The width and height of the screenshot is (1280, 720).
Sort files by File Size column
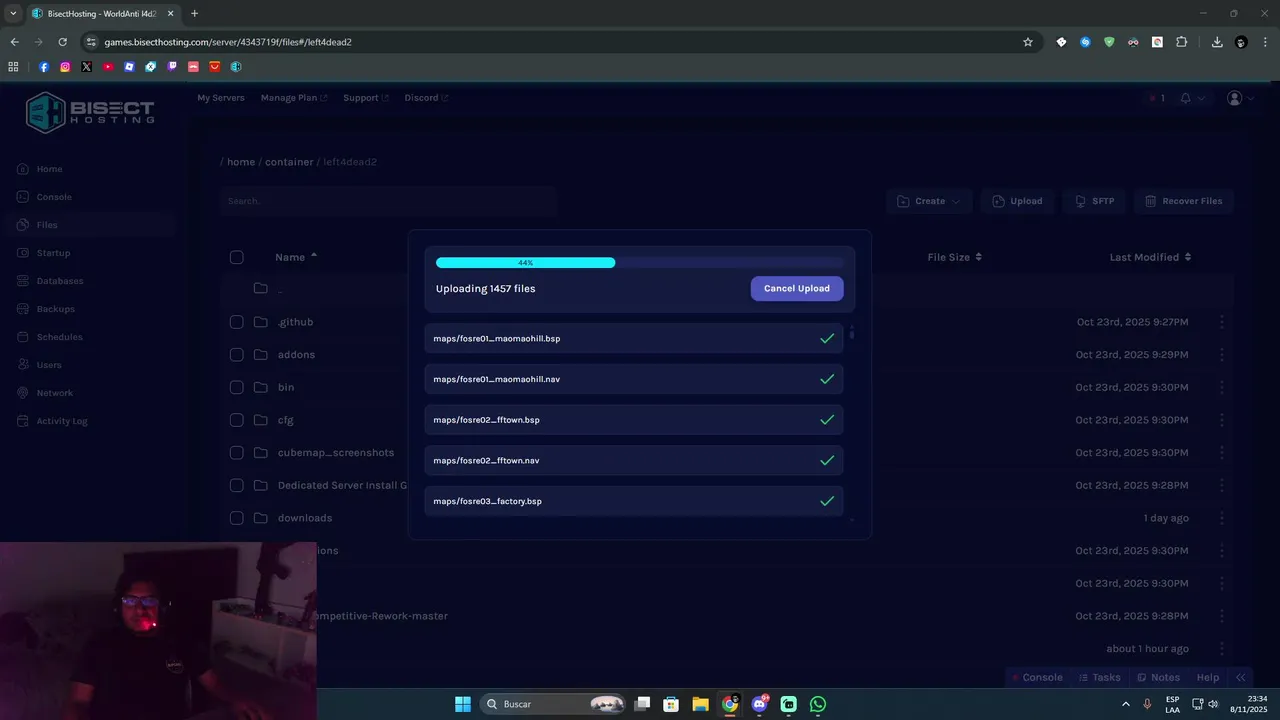click(954, 257)
